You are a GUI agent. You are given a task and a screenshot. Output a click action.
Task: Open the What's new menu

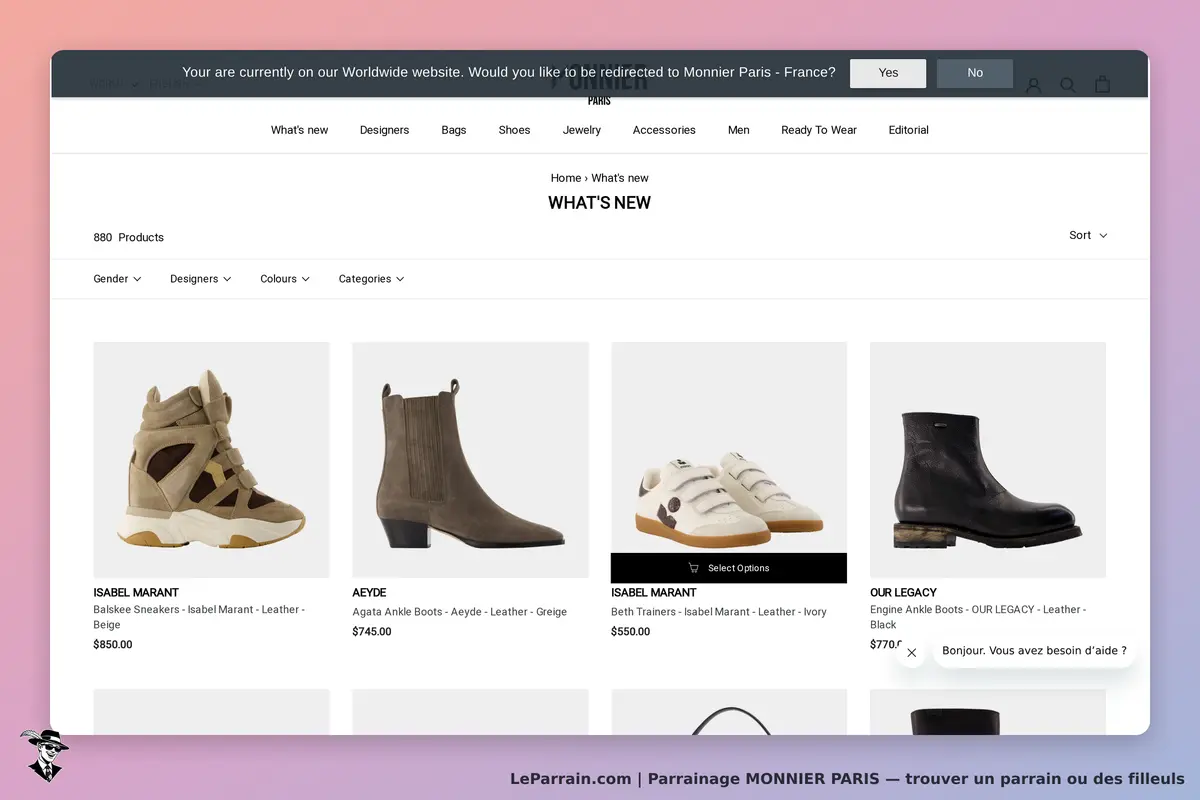tap(300, 130)
